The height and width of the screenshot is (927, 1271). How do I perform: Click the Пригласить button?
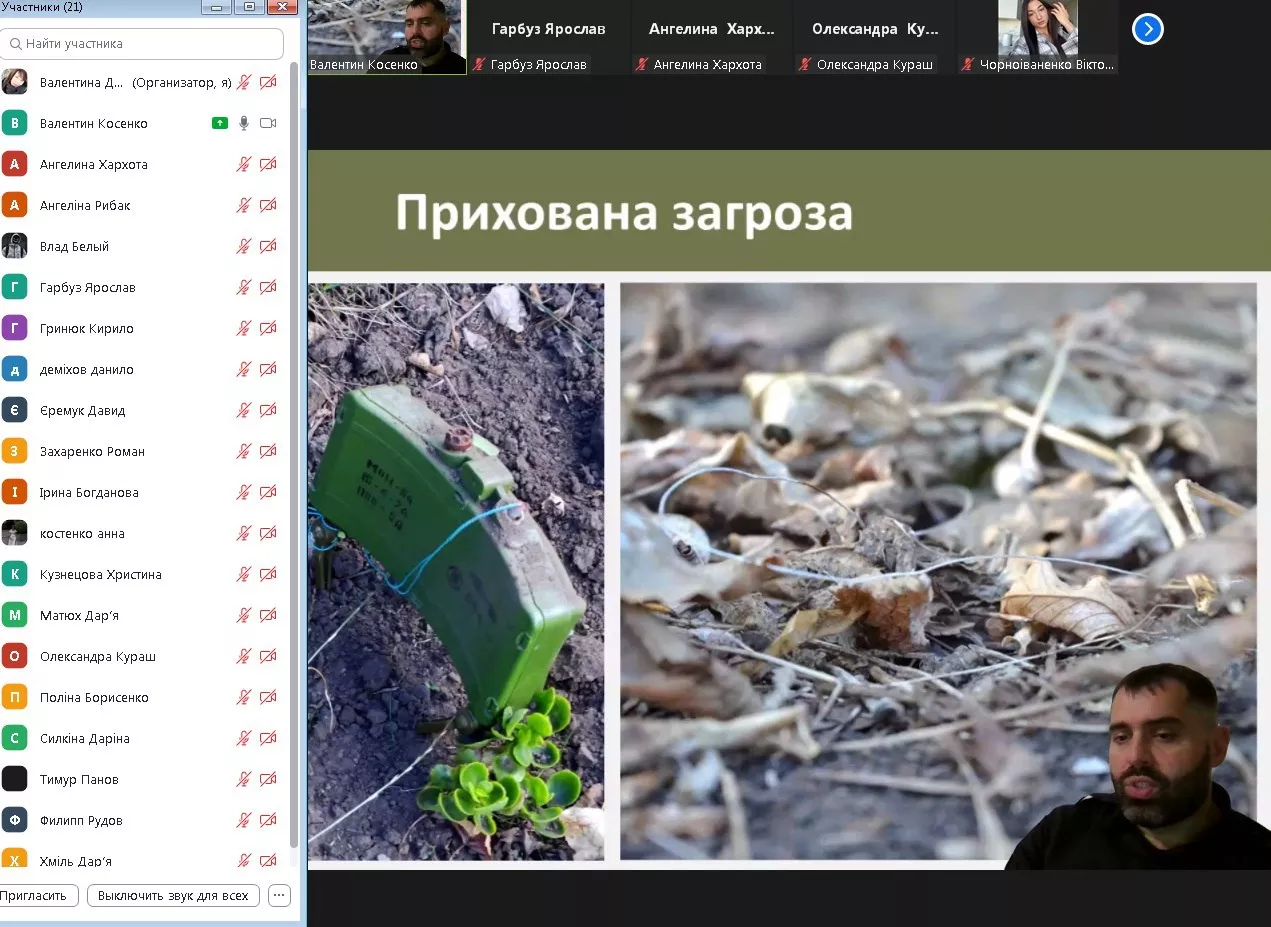pos(36,895)
